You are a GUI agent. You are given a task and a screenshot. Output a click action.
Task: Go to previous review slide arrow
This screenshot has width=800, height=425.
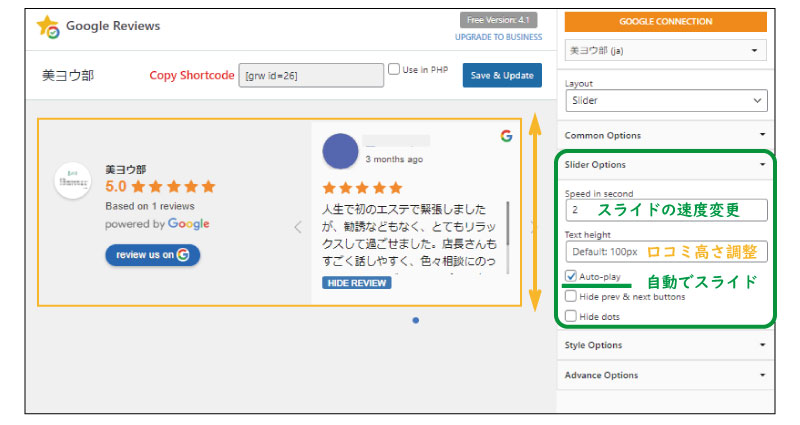[x=297, y=227]
